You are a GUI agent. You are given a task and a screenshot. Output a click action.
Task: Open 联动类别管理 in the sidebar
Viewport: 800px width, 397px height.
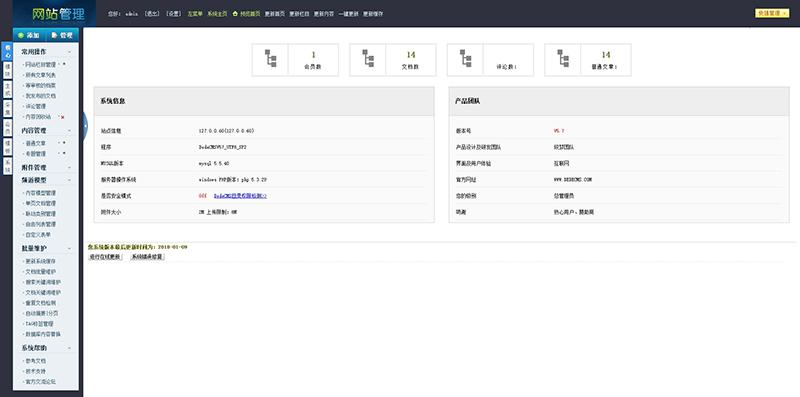(41, 214)
